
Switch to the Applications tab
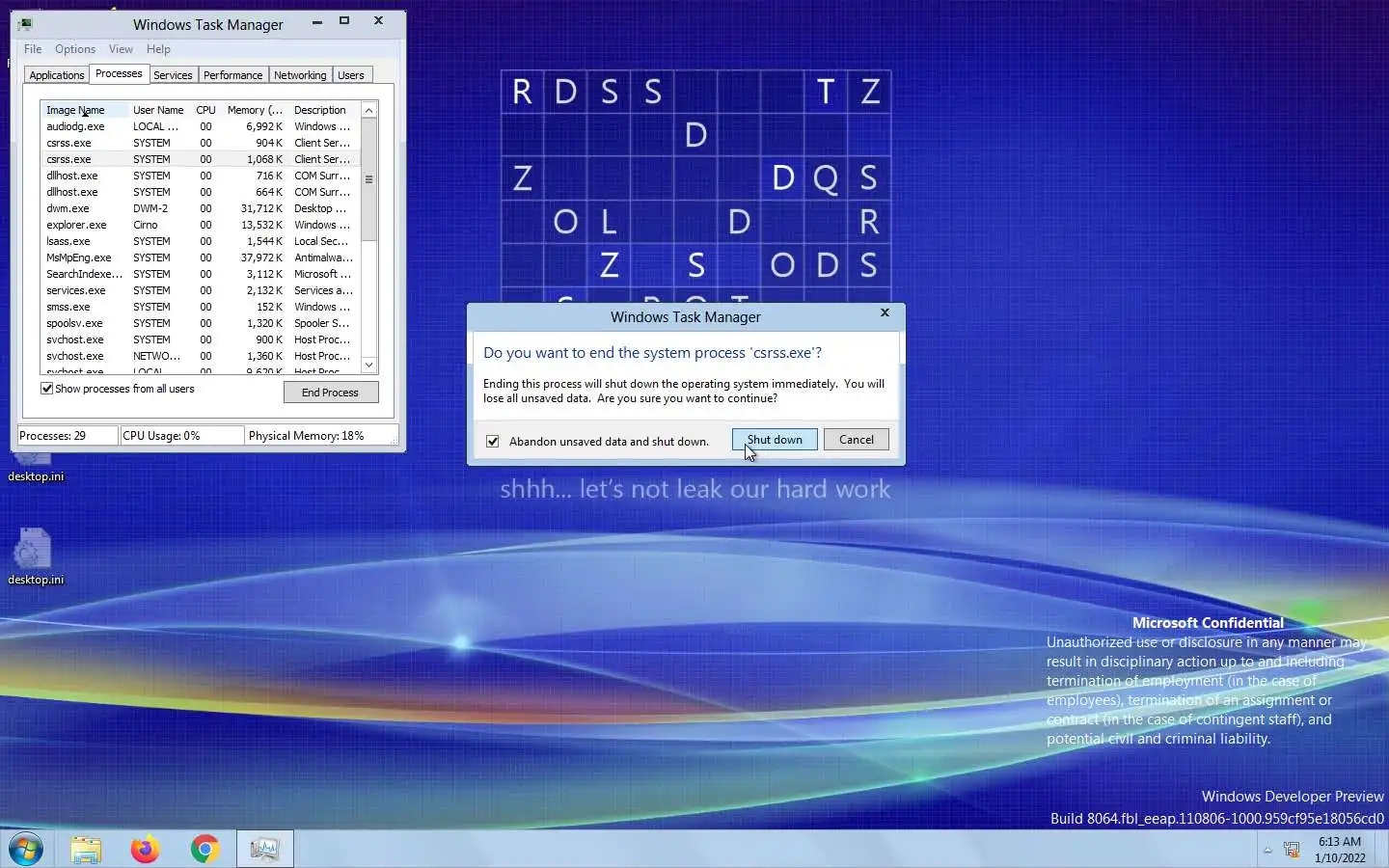57,75
